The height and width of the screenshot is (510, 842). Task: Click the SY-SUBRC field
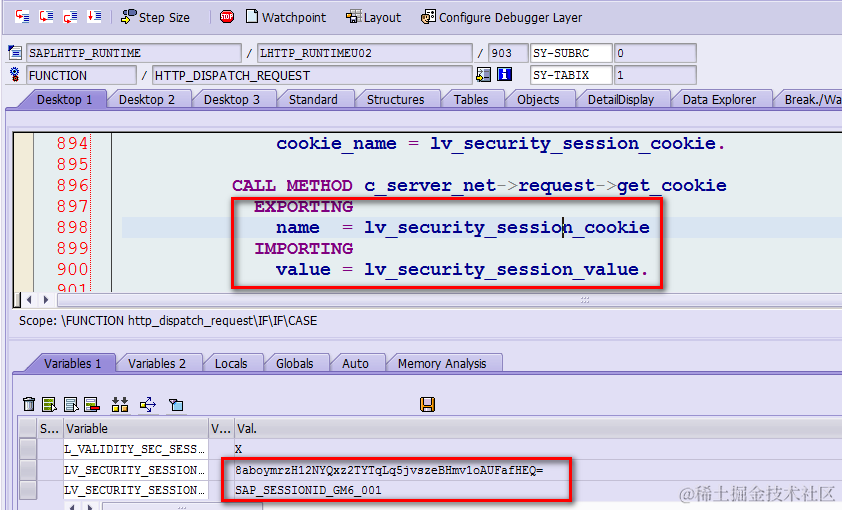pyautogui.click(x=571, y=53)
